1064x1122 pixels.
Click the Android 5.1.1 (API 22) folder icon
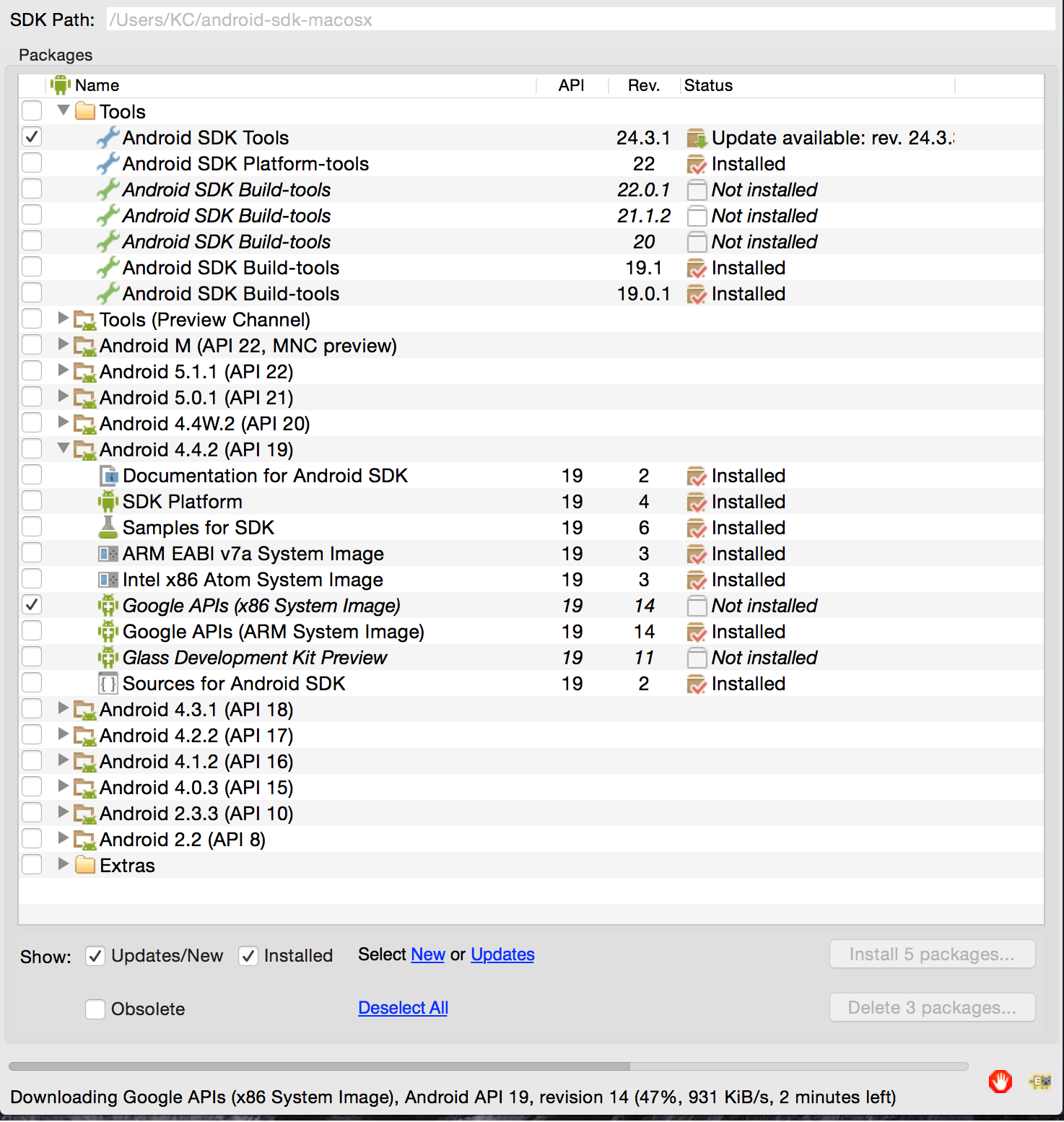click(85, 372)
